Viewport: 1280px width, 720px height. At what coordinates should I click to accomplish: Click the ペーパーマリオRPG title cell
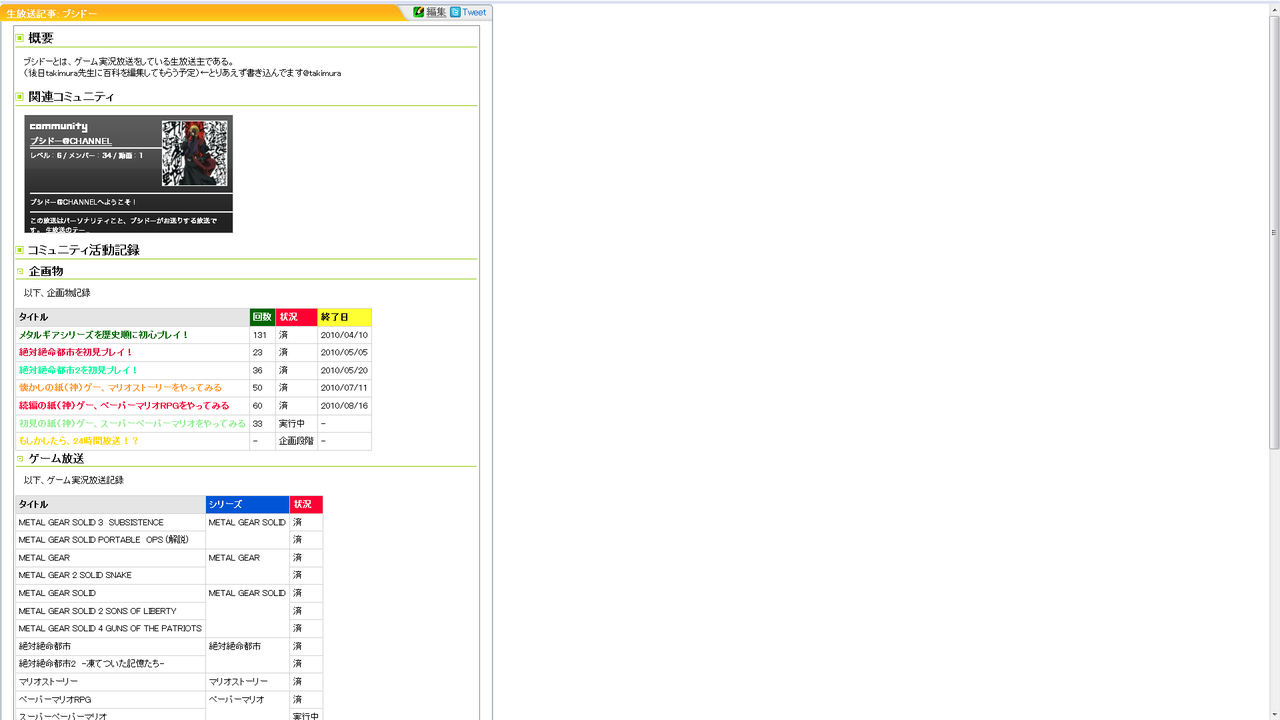(x=111, y=699)
